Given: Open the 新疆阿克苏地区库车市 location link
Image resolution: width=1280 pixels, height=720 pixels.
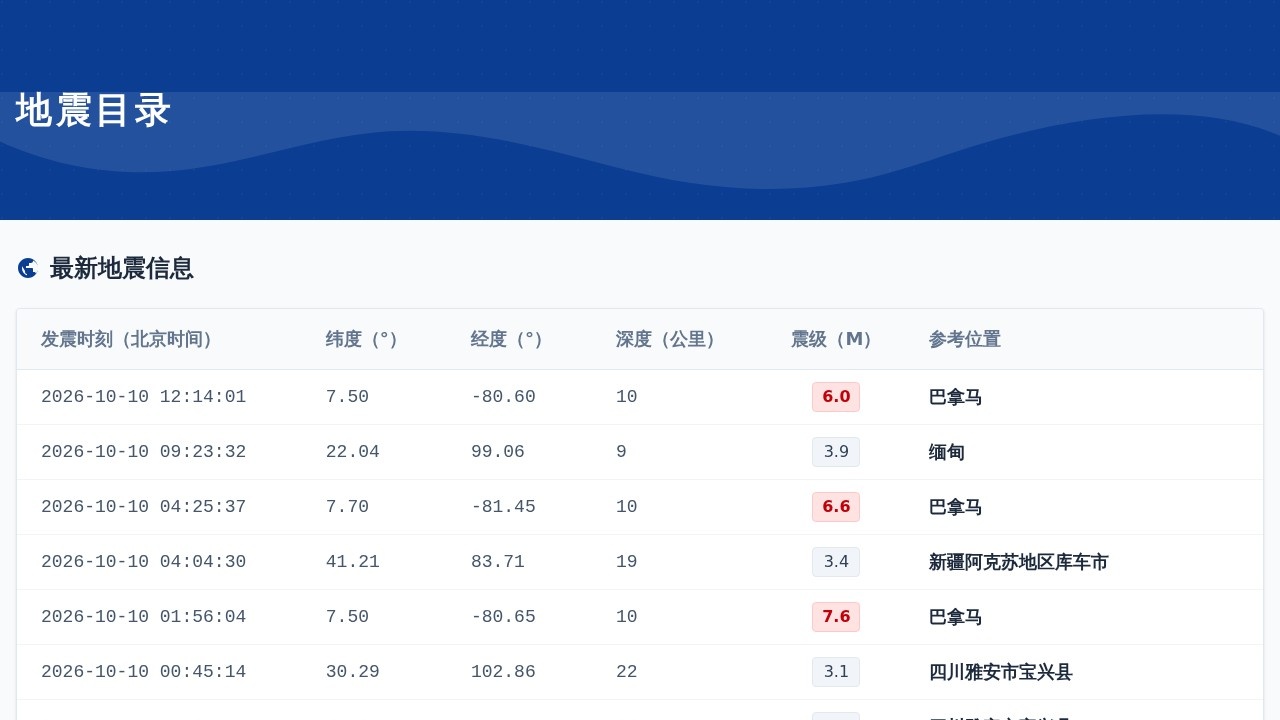Looking at the screenshot, I should tap(1019, 562).
